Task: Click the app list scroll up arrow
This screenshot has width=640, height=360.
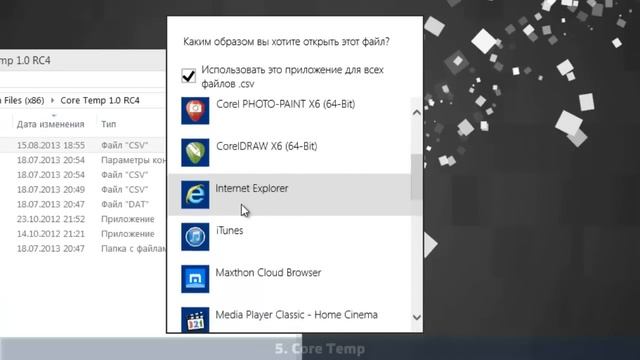Action: (416, 112)
